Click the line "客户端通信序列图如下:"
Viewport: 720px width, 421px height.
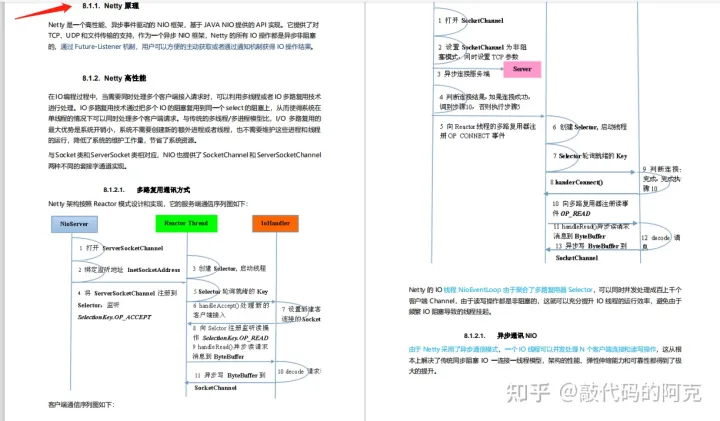81,404
